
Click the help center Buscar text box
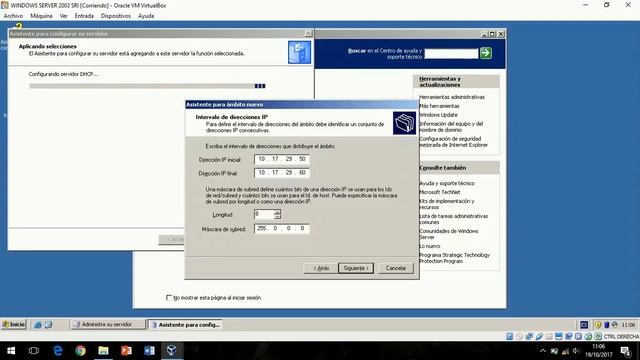pyautogui.click(x=451, y=53)
